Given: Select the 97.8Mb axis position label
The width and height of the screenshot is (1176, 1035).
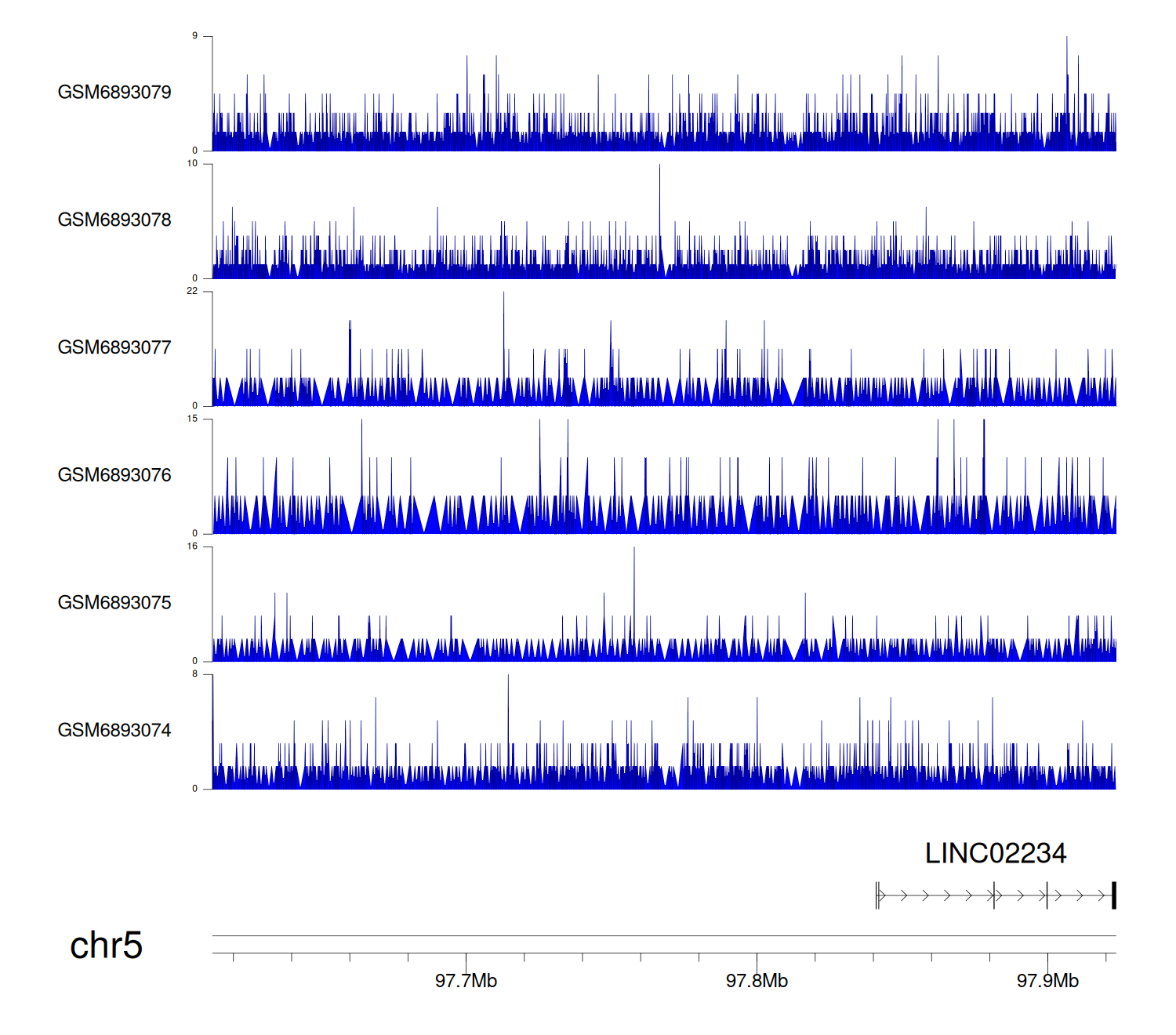Looking at the screenshot, I should [757, 981].
